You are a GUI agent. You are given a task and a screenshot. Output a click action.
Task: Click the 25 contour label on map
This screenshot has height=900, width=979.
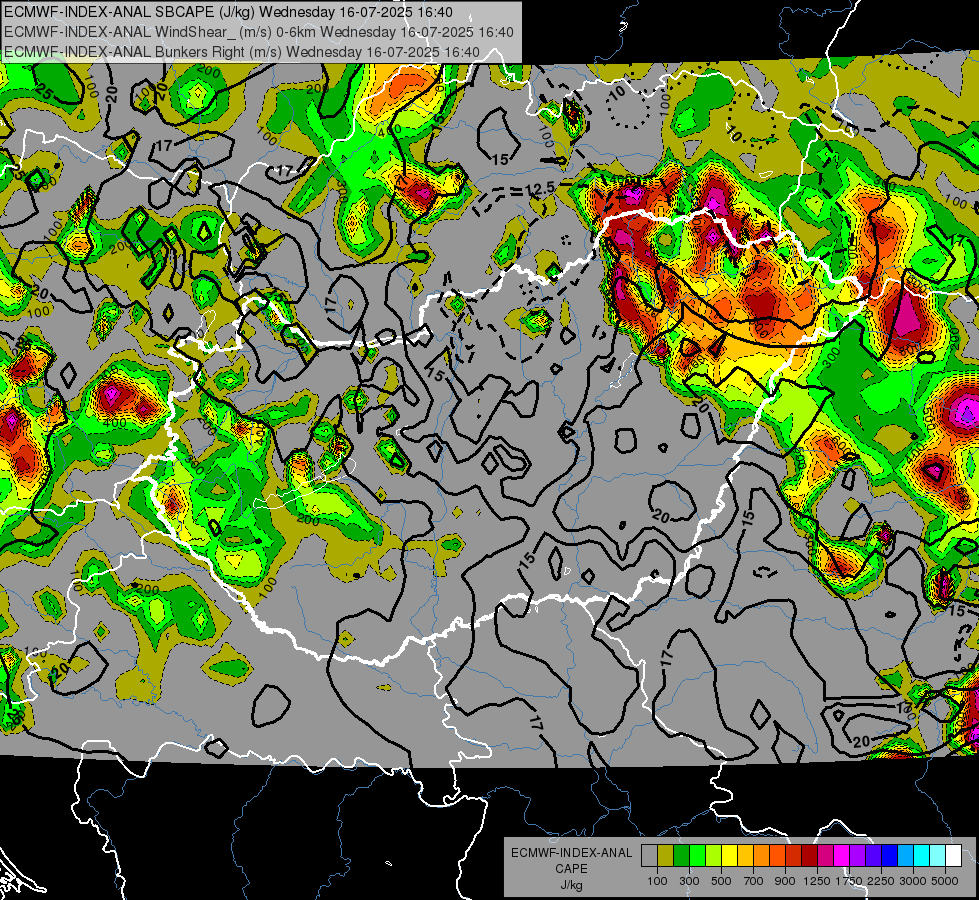44,92
